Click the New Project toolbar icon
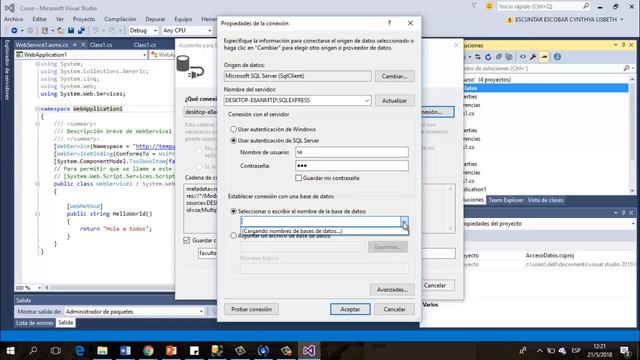Screen dimensions: 640x360 point(45,31)
